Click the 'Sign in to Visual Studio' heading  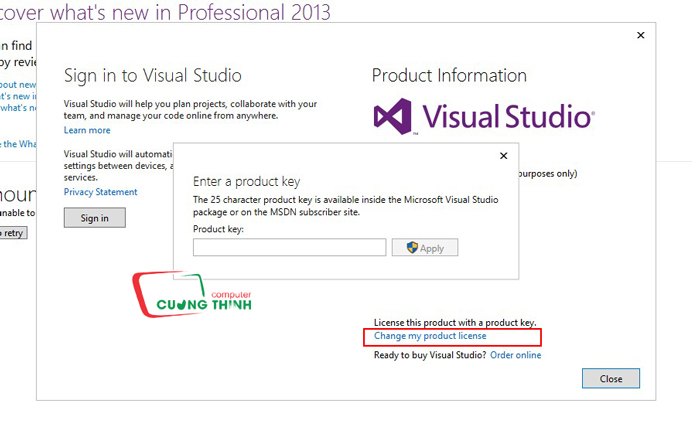tap(153, 75)
